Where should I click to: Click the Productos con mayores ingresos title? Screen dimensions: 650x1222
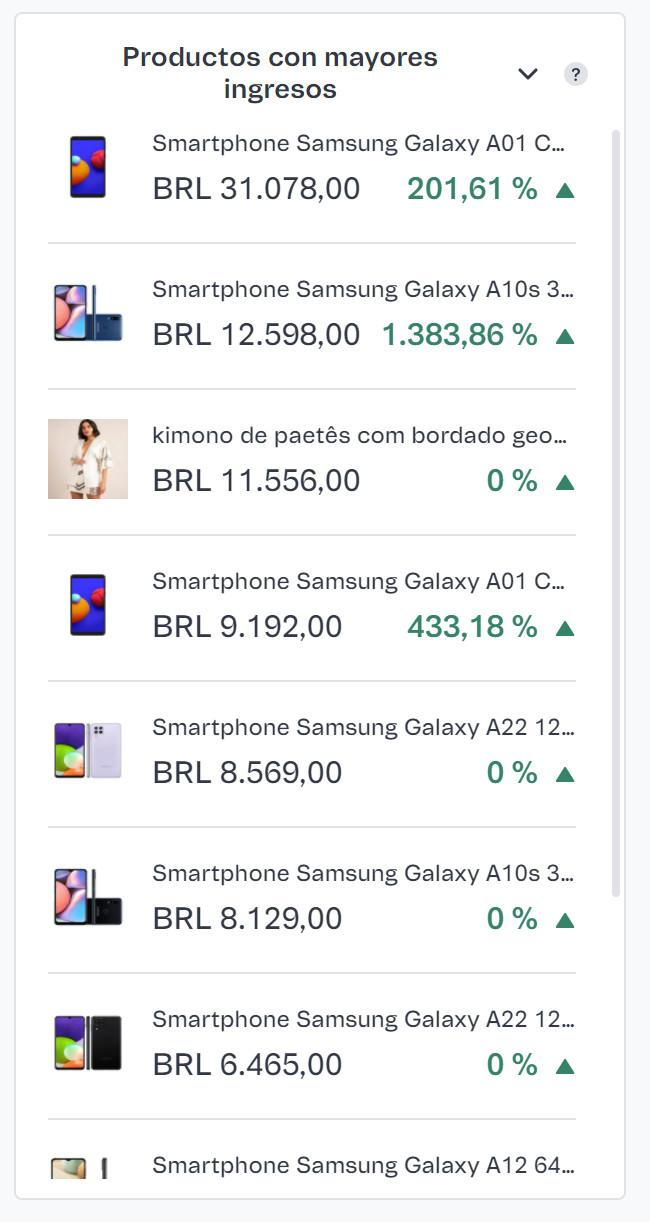click(280, 73)
